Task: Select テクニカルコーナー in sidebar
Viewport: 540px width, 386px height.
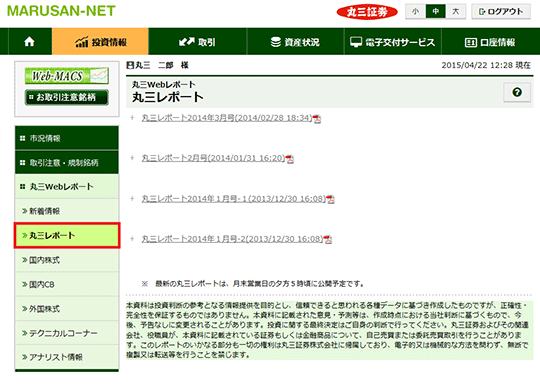Action: click(x=67, y=333)
